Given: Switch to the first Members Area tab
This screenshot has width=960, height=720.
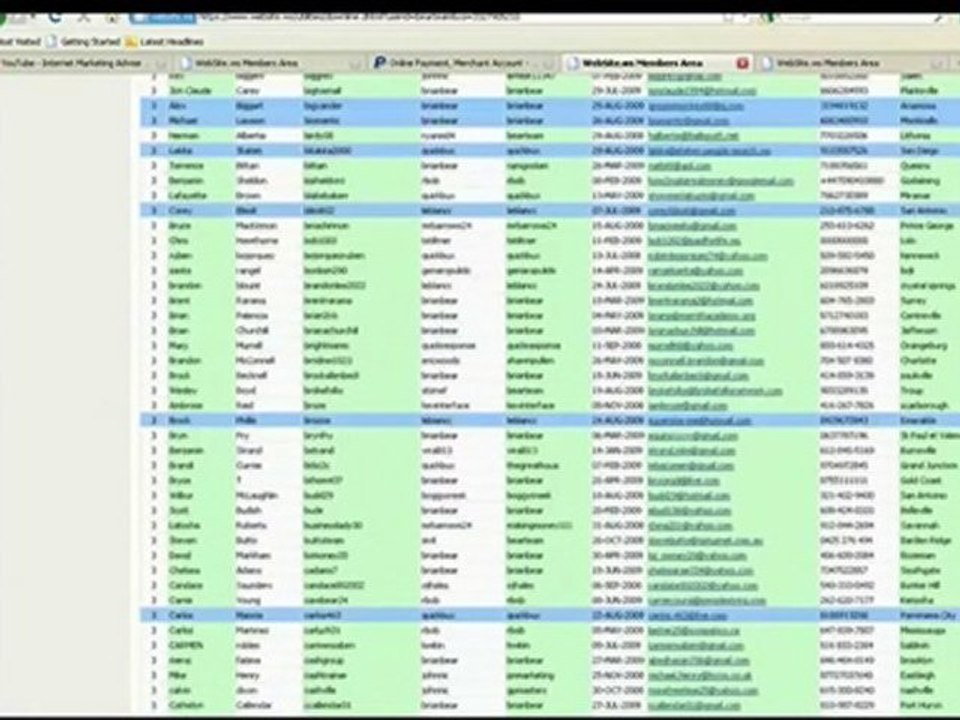Looking at the screenshot, I should pos(269,63).
